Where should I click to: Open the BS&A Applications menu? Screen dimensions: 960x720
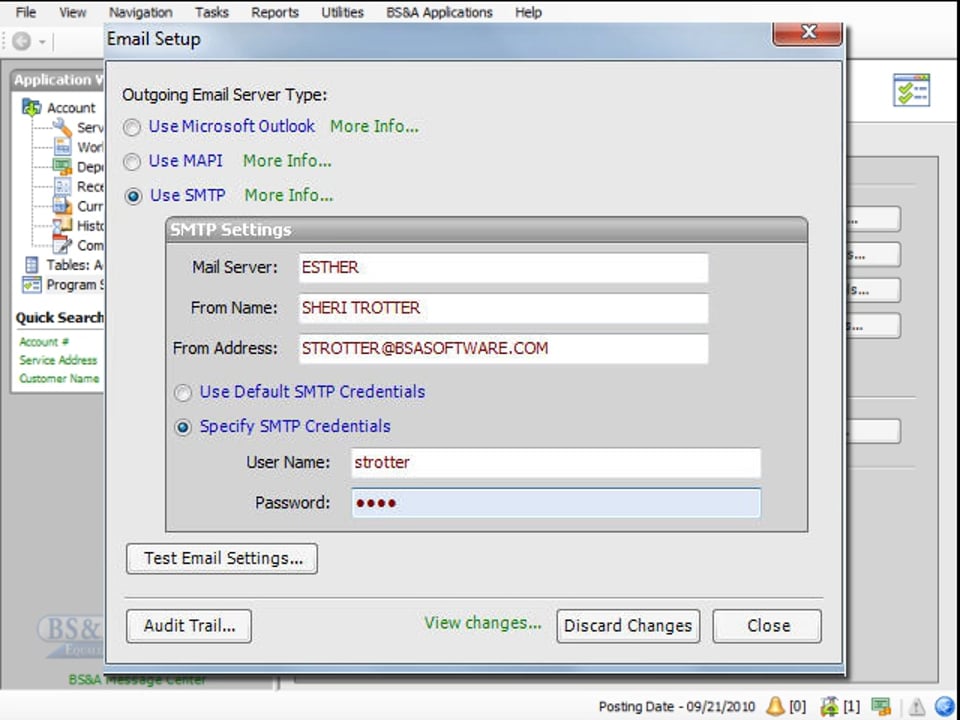[439, 12]
